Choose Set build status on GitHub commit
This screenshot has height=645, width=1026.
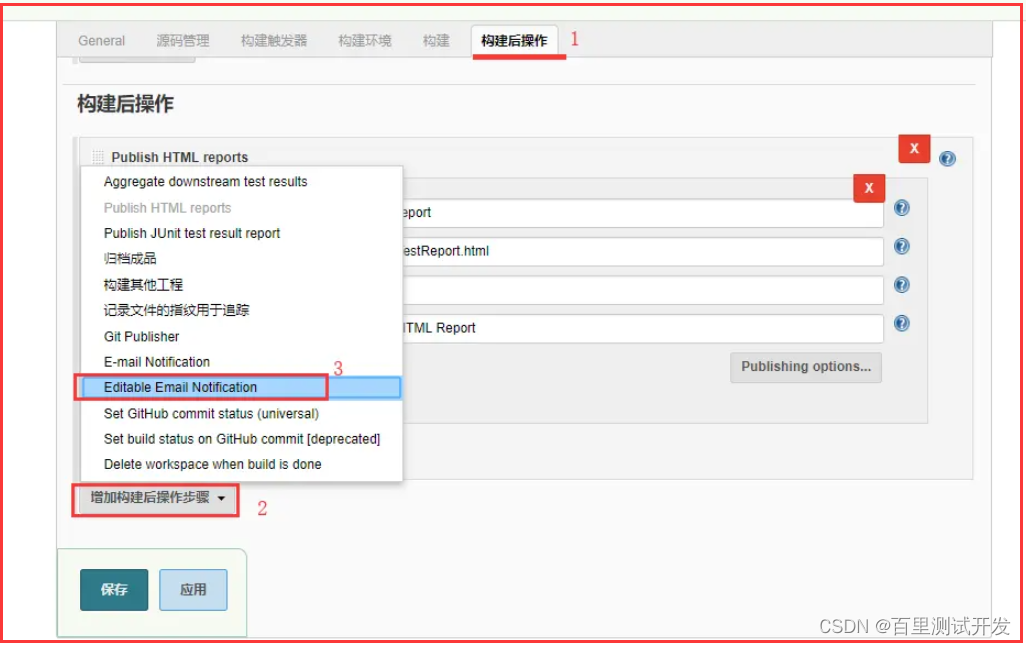click(241, 439)
